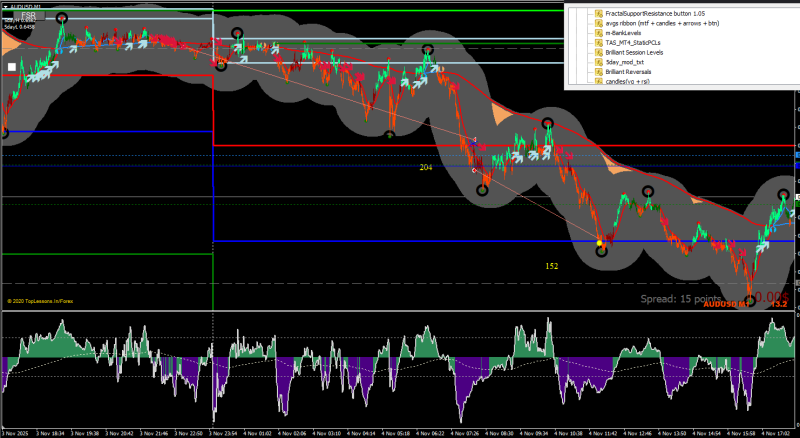Click the red '13.2' value at bottom right
This screenshot has width=800, height=438.
(779, 304)
